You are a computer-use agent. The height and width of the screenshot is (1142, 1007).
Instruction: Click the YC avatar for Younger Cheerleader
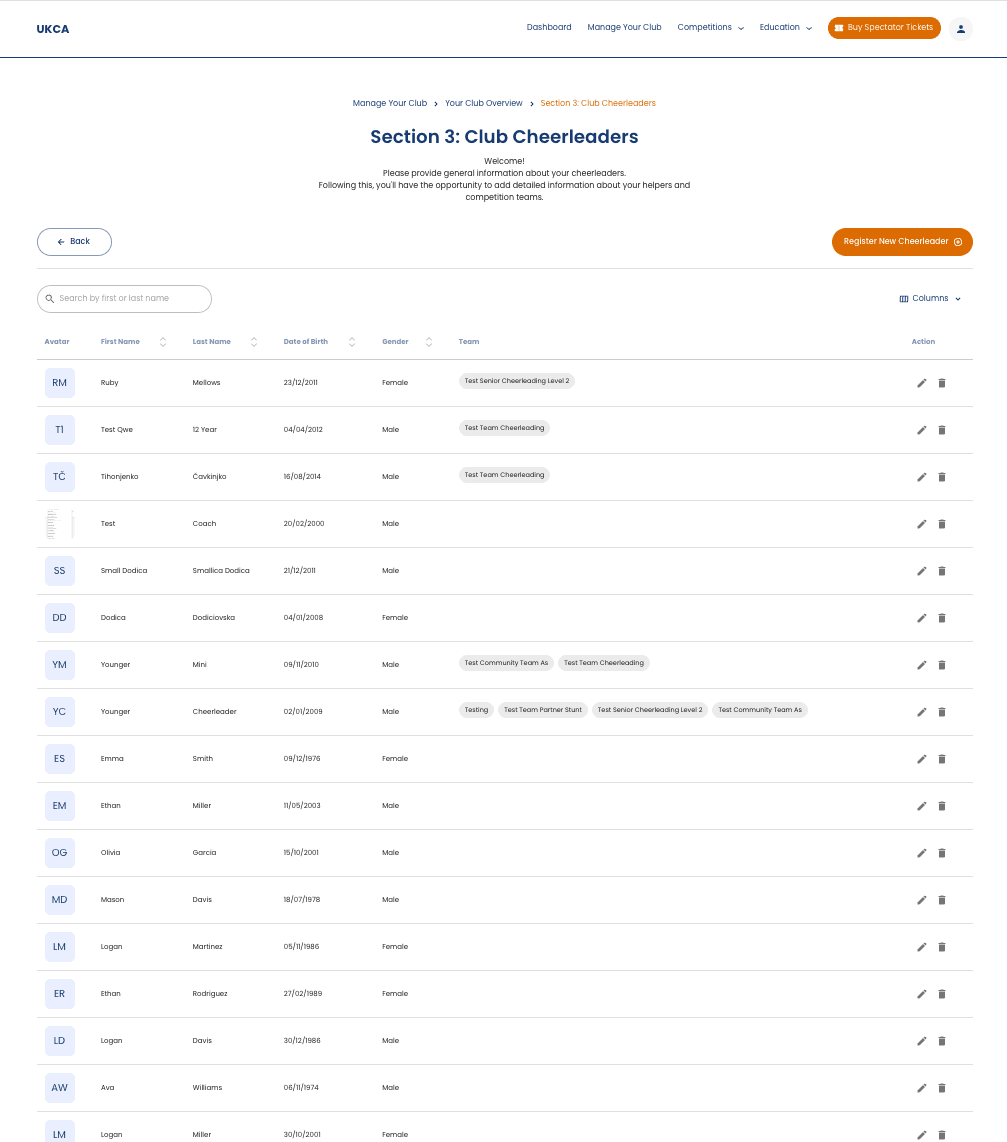click(x=60, y=712)
